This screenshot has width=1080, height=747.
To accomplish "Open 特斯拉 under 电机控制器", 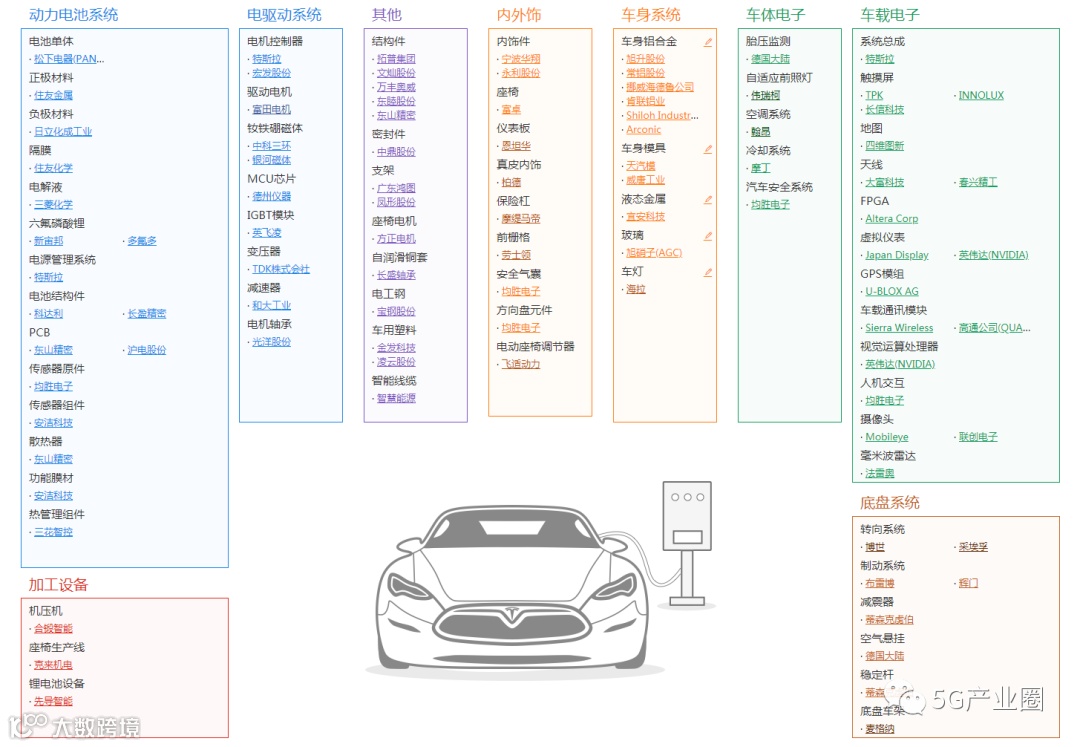I will (267, 59).
